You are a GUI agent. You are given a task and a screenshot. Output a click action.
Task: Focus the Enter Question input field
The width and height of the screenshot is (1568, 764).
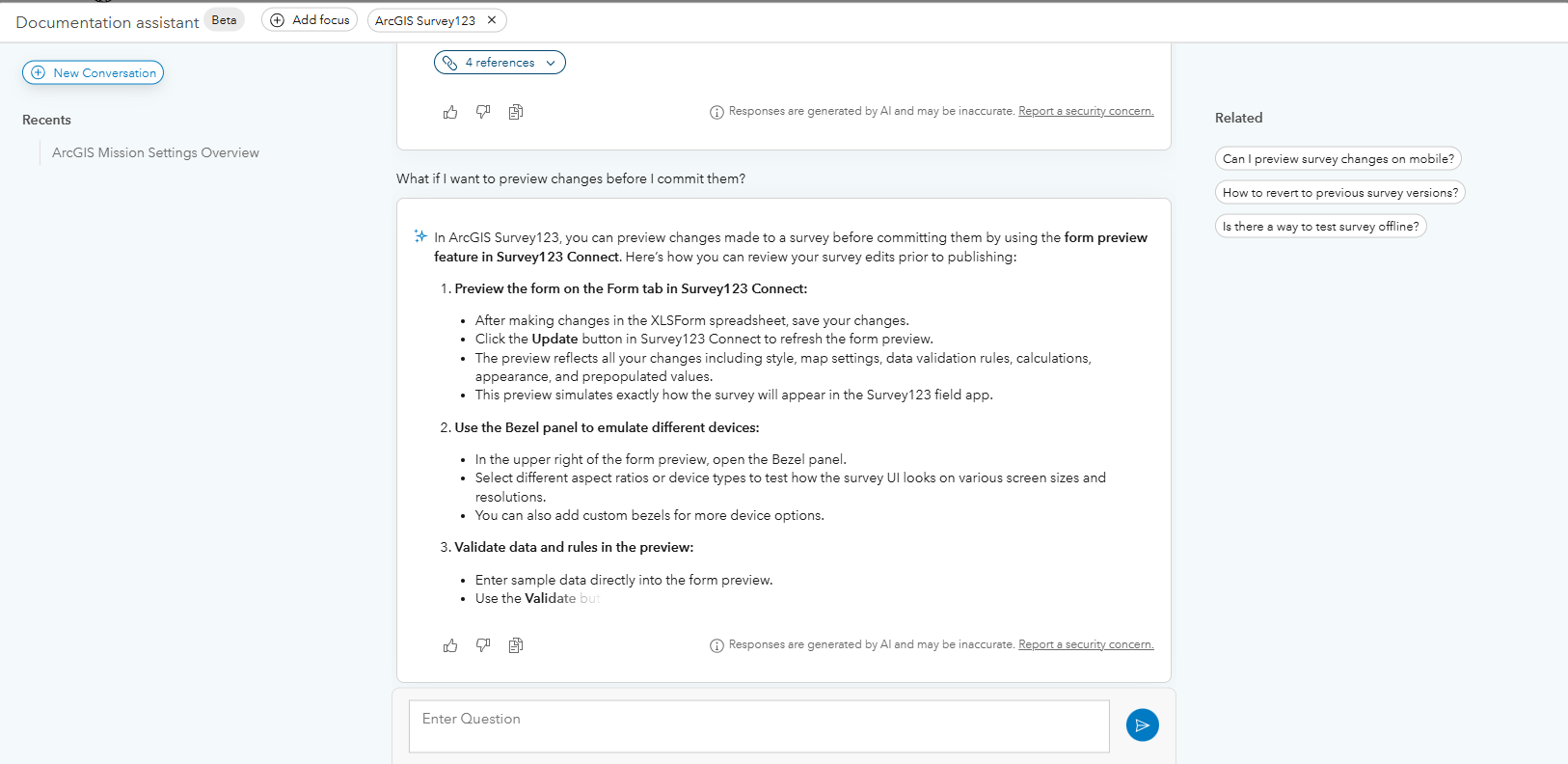pos(759,726)
